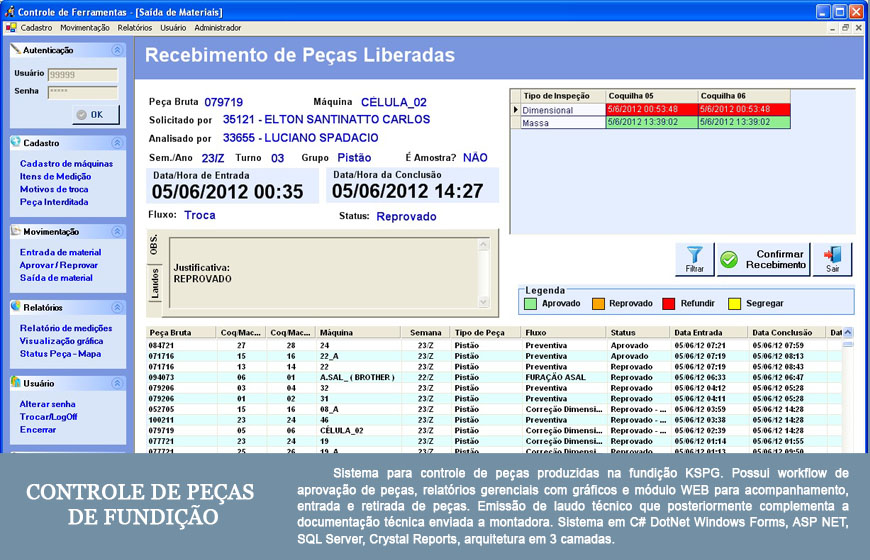Go to Entrada de material
Screen dimensions: 870x560
[x=60, y=252]
